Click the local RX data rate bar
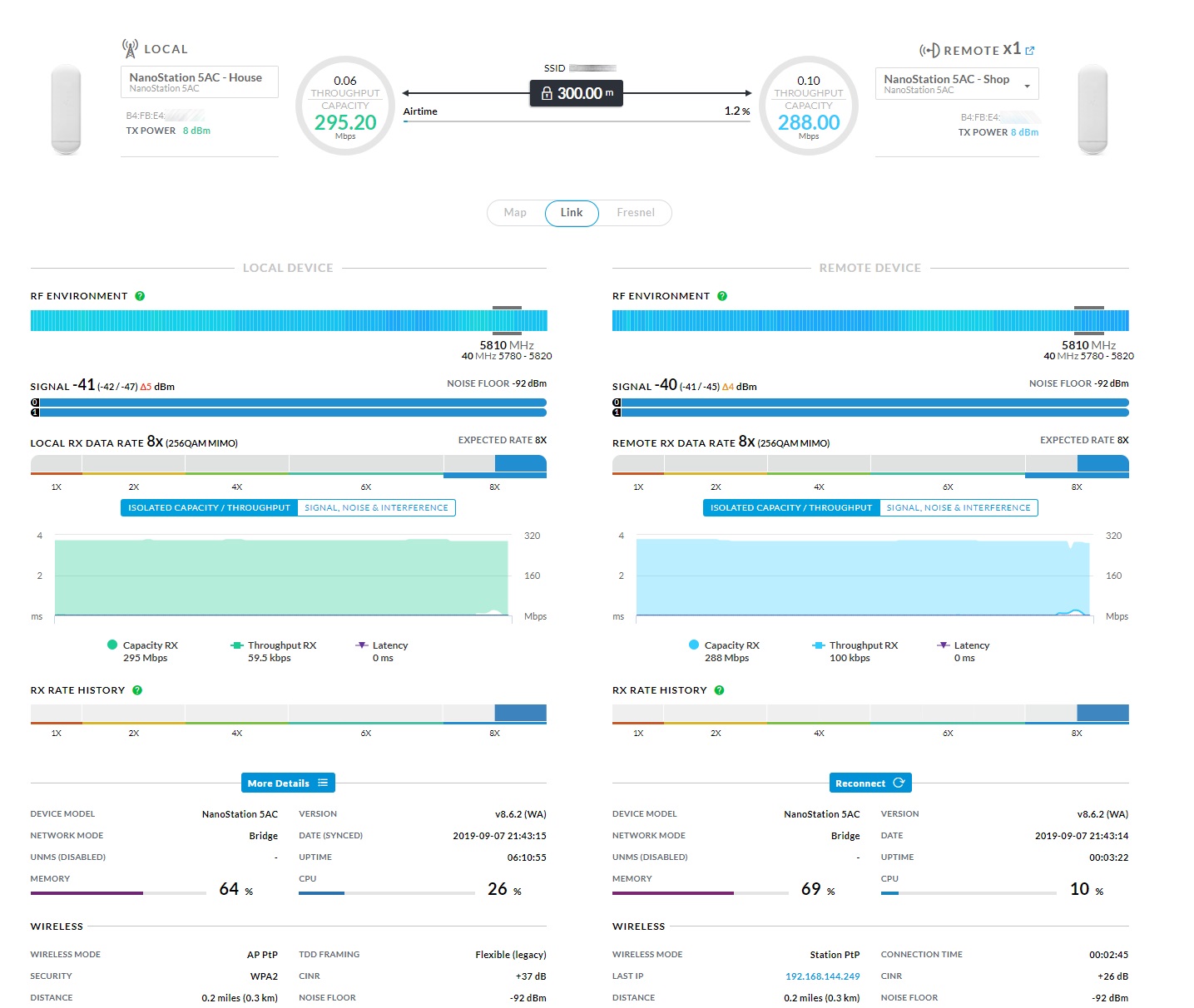Screen dimensions: 1194x1008 (x=289, y=466)
